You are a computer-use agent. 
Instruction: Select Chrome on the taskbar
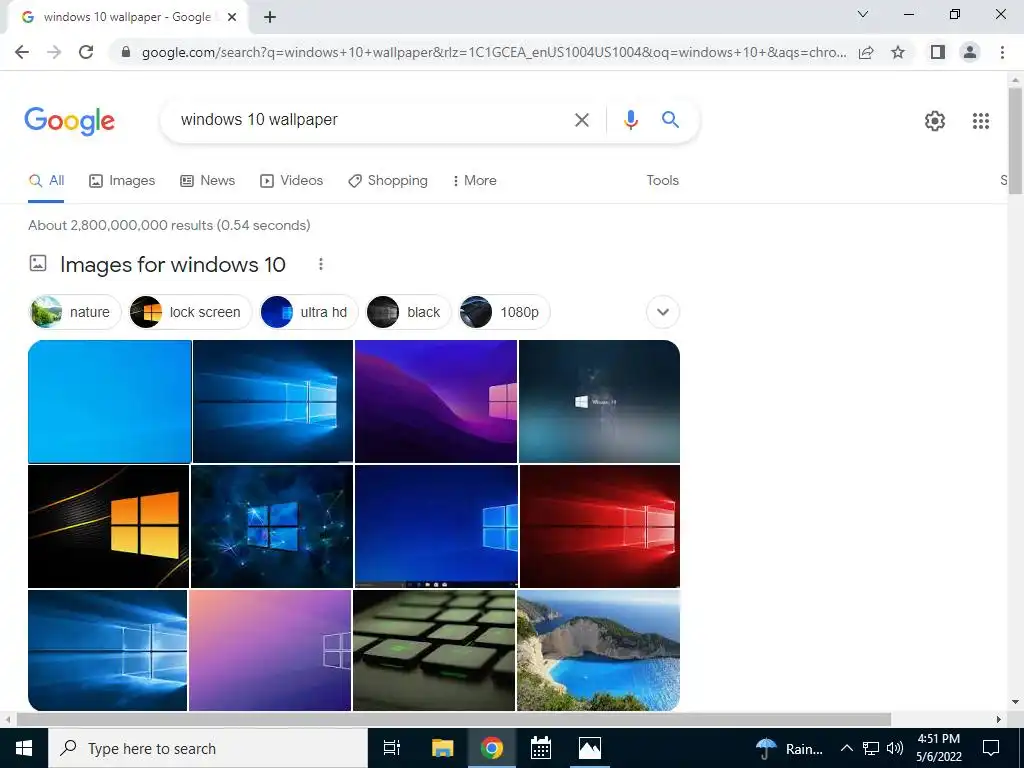491,748
